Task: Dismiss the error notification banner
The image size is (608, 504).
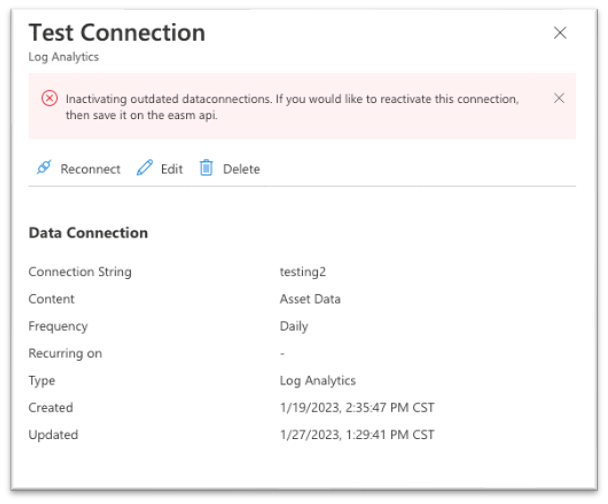Action: (x=559, y=98)
